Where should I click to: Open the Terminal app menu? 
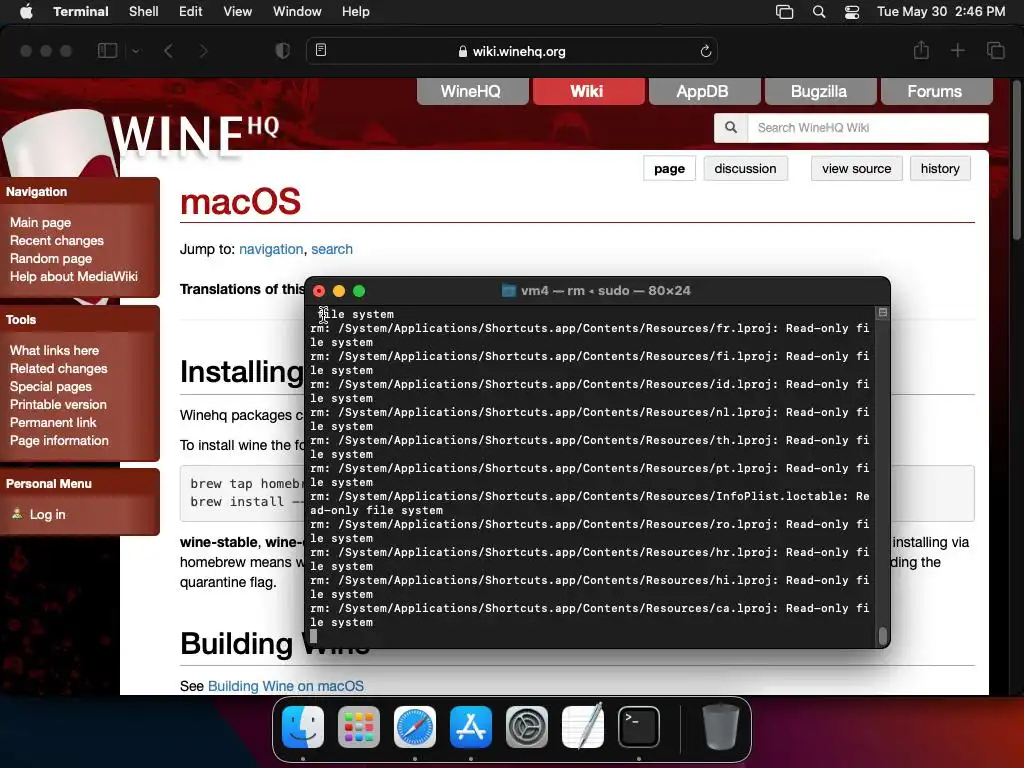coord(81,12)
